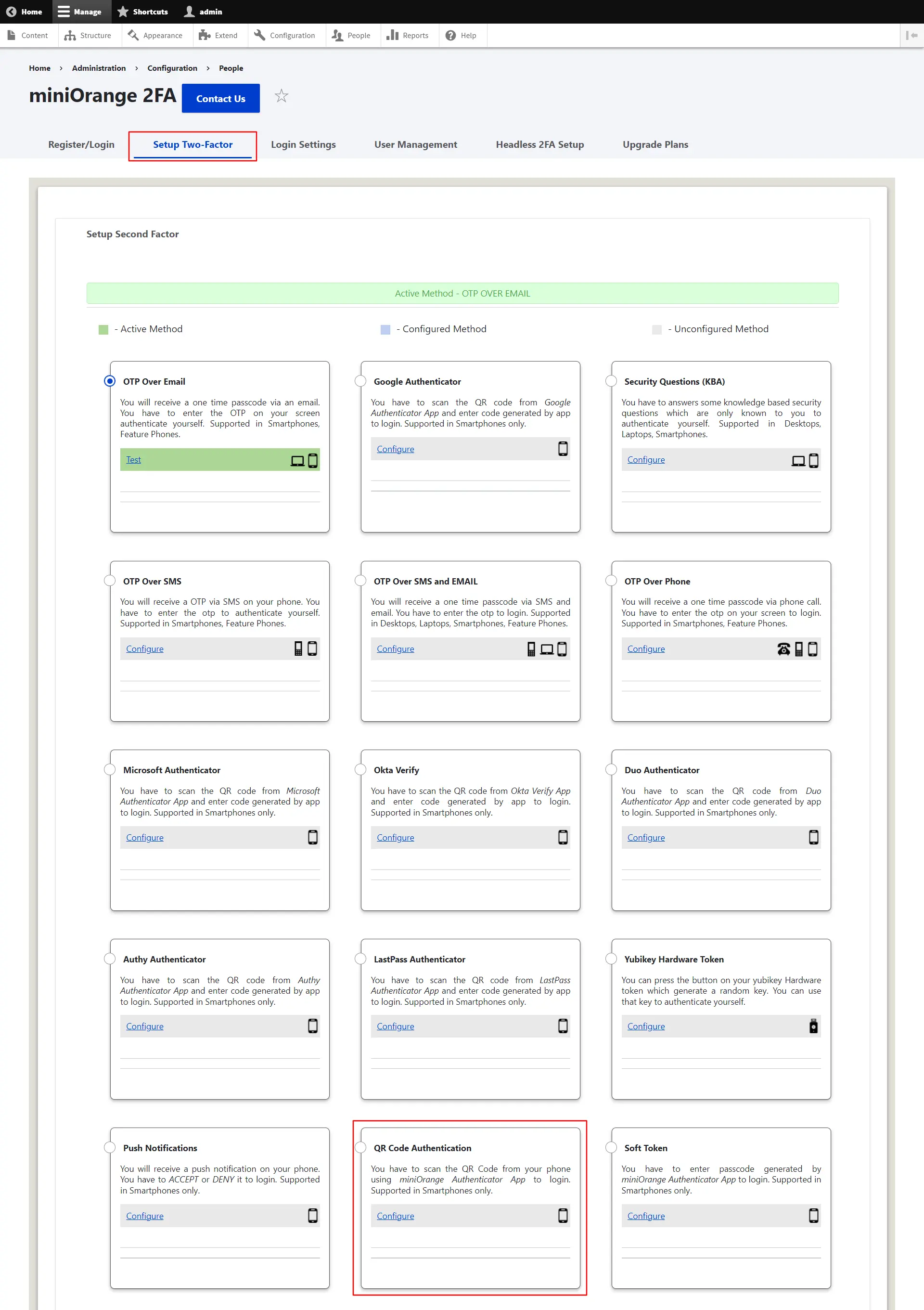This screenshot has height=1310, width=924.
Task: Click the Contact Us button
Action: coord(221,98)
